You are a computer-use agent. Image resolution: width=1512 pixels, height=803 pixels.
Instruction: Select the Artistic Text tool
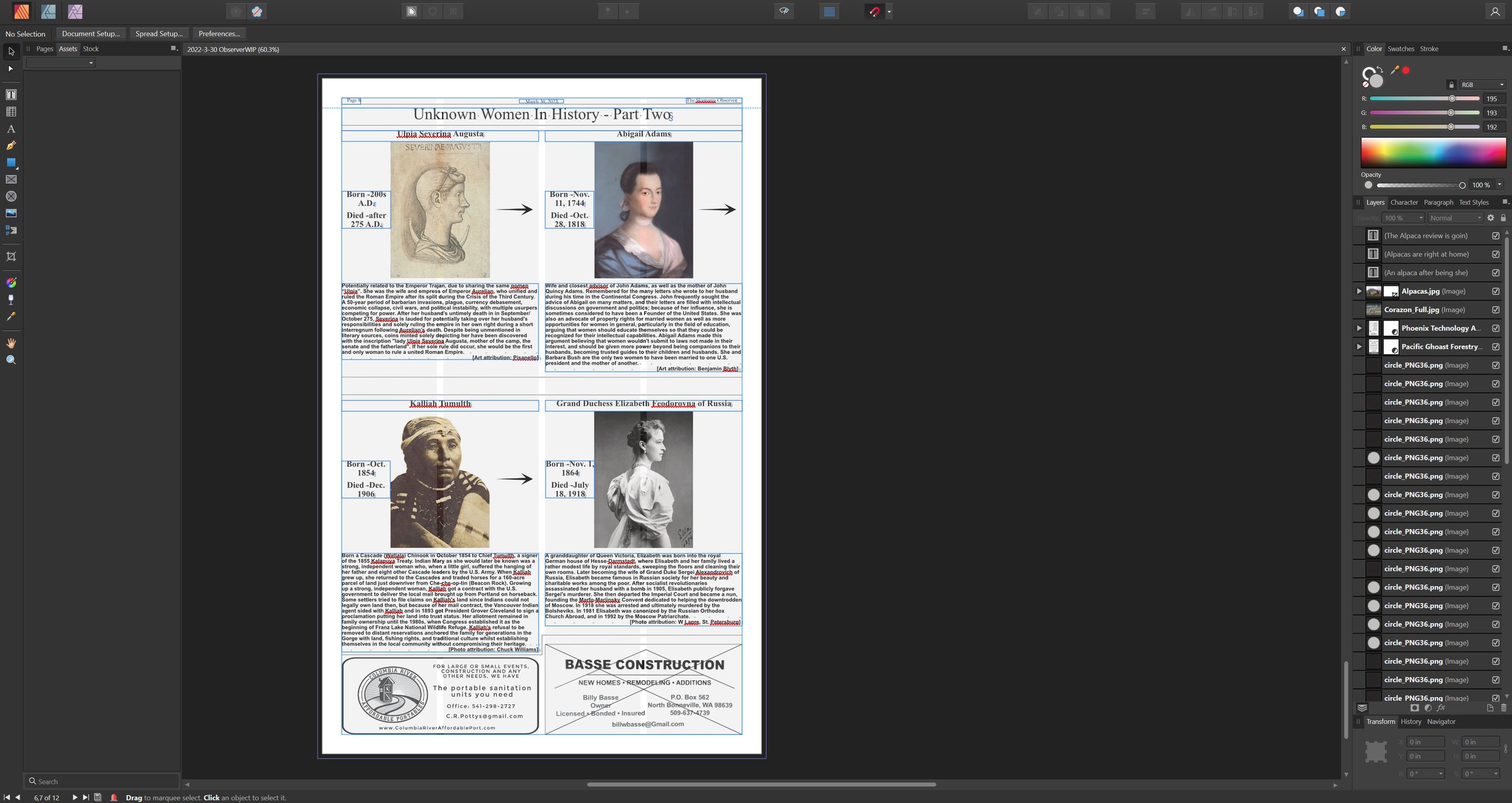pos(11,129)
